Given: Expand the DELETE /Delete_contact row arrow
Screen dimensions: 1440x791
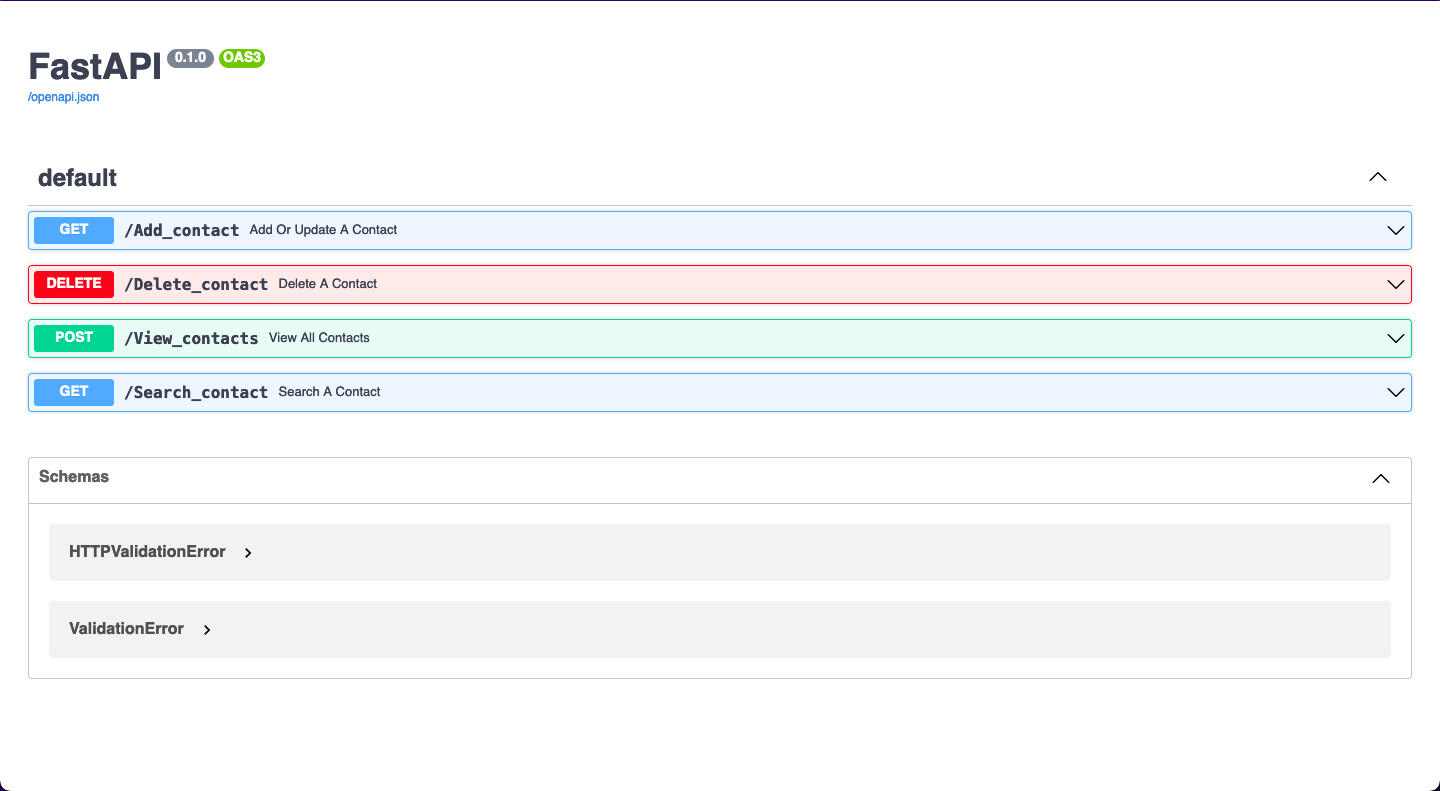Looking at the screenshot, I should click(x=1396, y=284).
